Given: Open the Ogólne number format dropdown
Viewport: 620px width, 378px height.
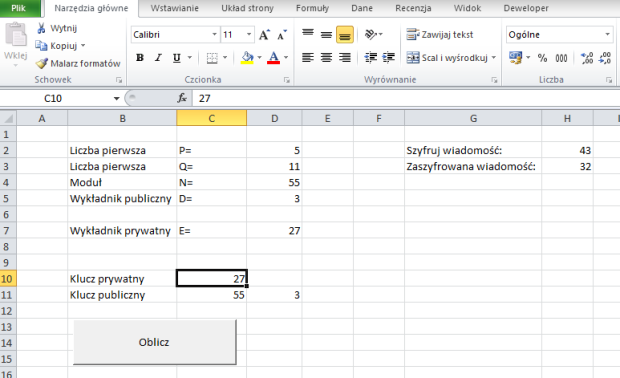Looking at the screenshot, I should click(x=607, y=35).
